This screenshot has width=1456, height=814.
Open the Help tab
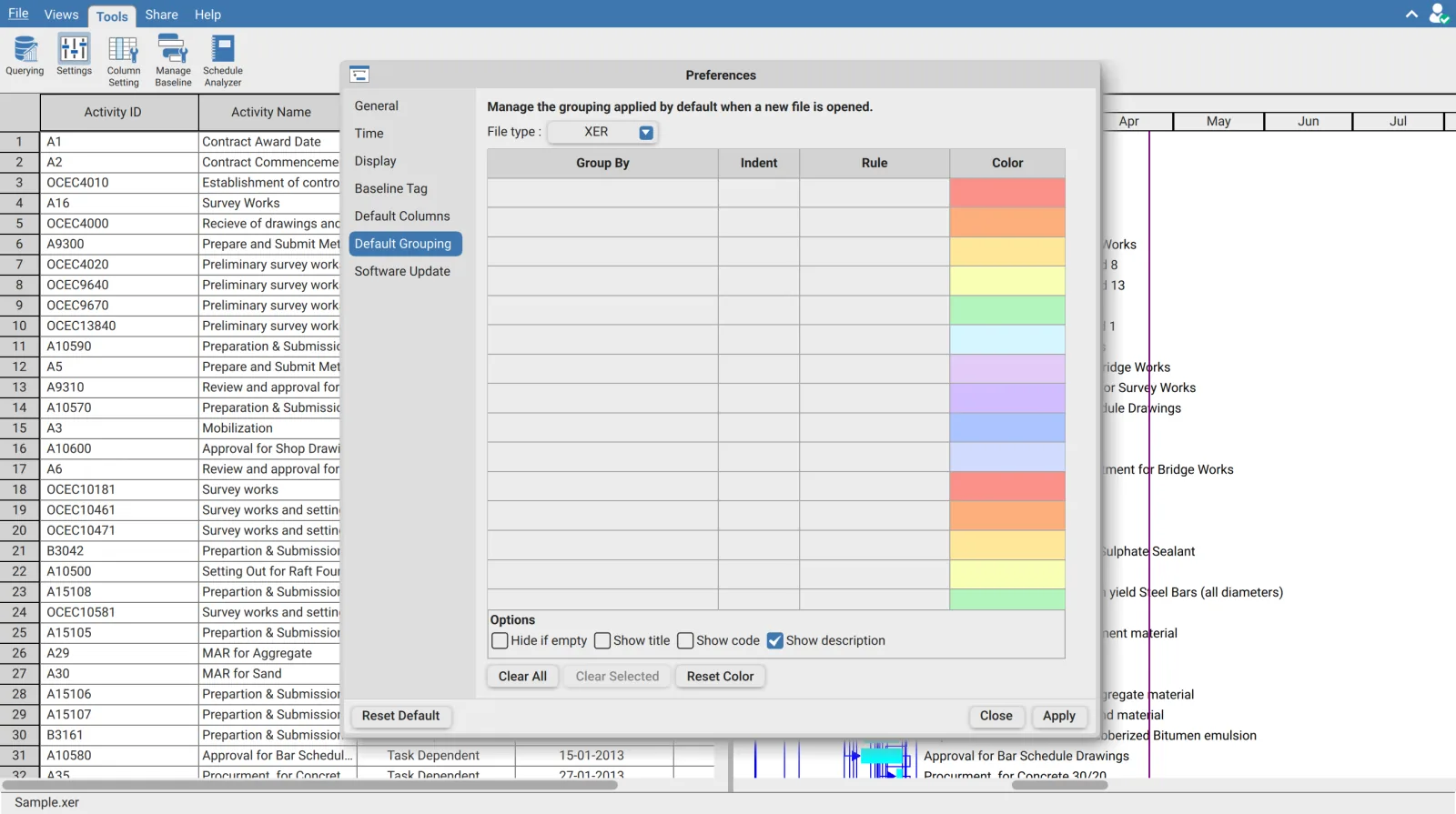tap(207, 15)
